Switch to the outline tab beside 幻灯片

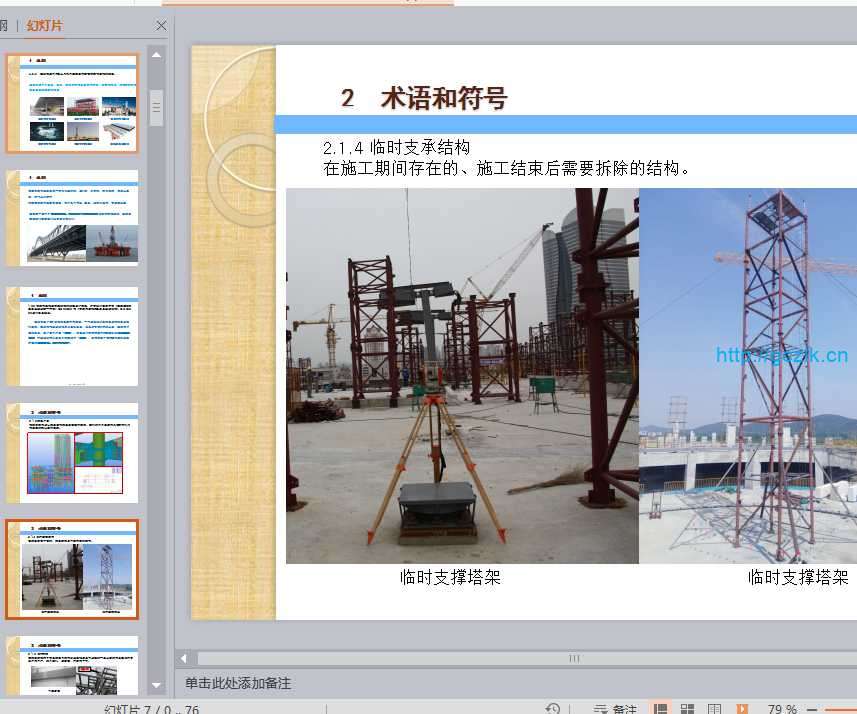pos(4,26)
